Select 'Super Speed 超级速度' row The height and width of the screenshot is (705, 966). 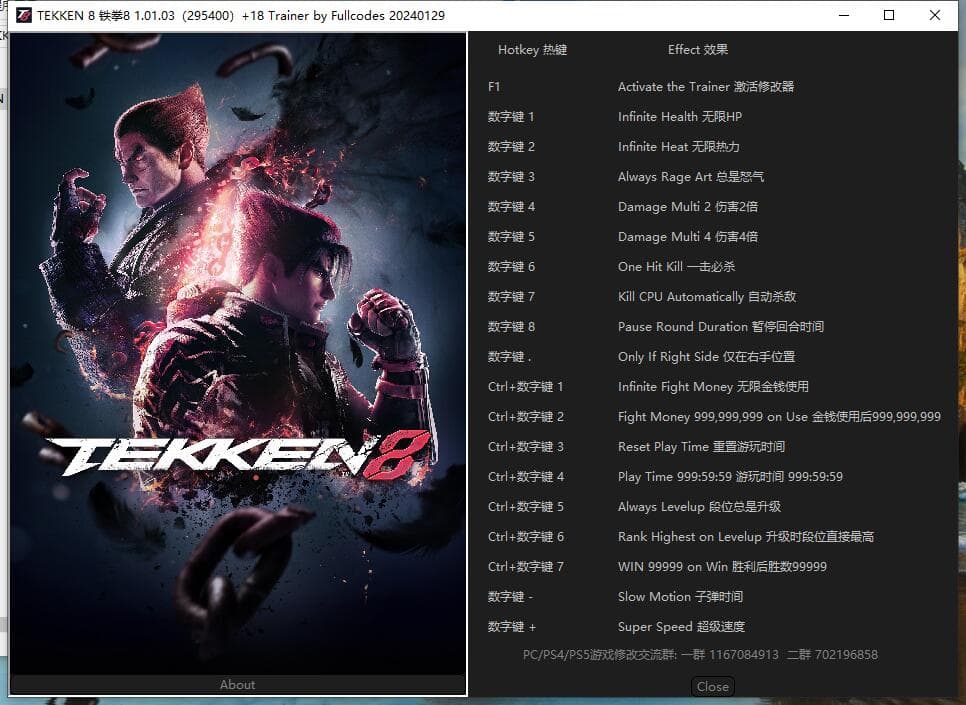(x=682, y=627)
